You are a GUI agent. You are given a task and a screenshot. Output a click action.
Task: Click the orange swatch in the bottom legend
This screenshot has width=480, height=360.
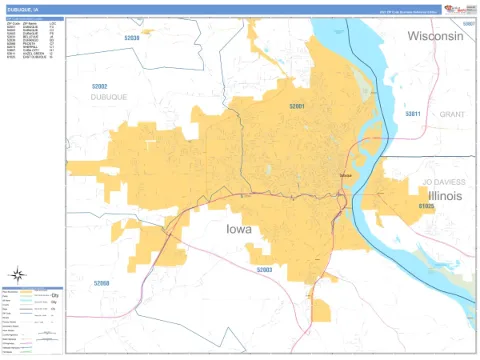26,292
